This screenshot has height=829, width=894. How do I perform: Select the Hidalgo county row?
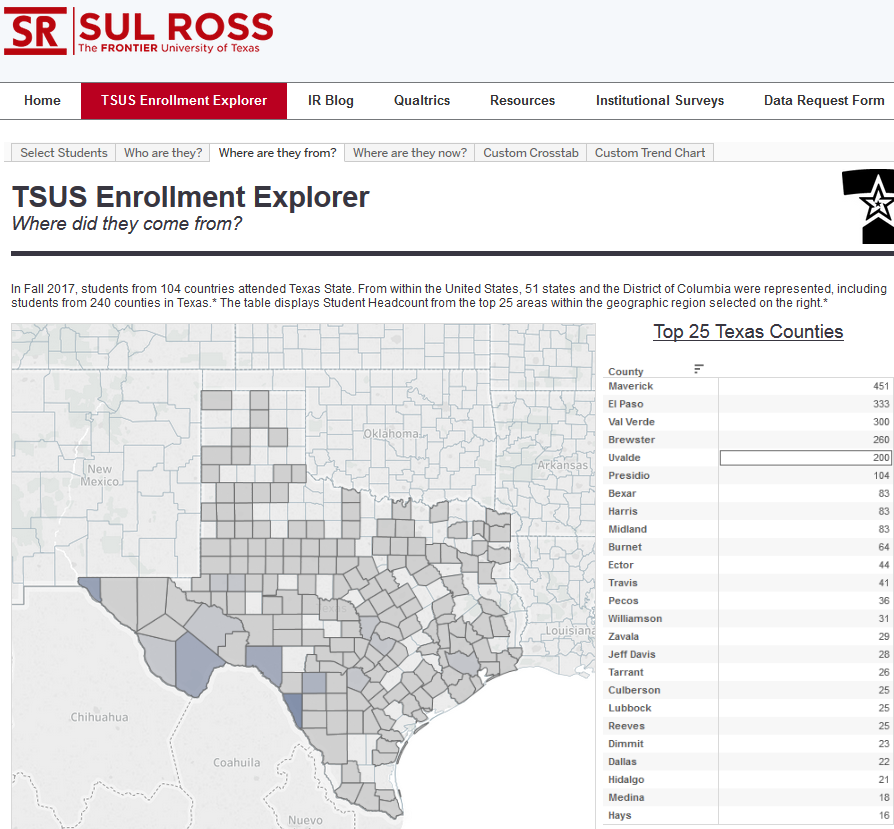pos(748,779)
